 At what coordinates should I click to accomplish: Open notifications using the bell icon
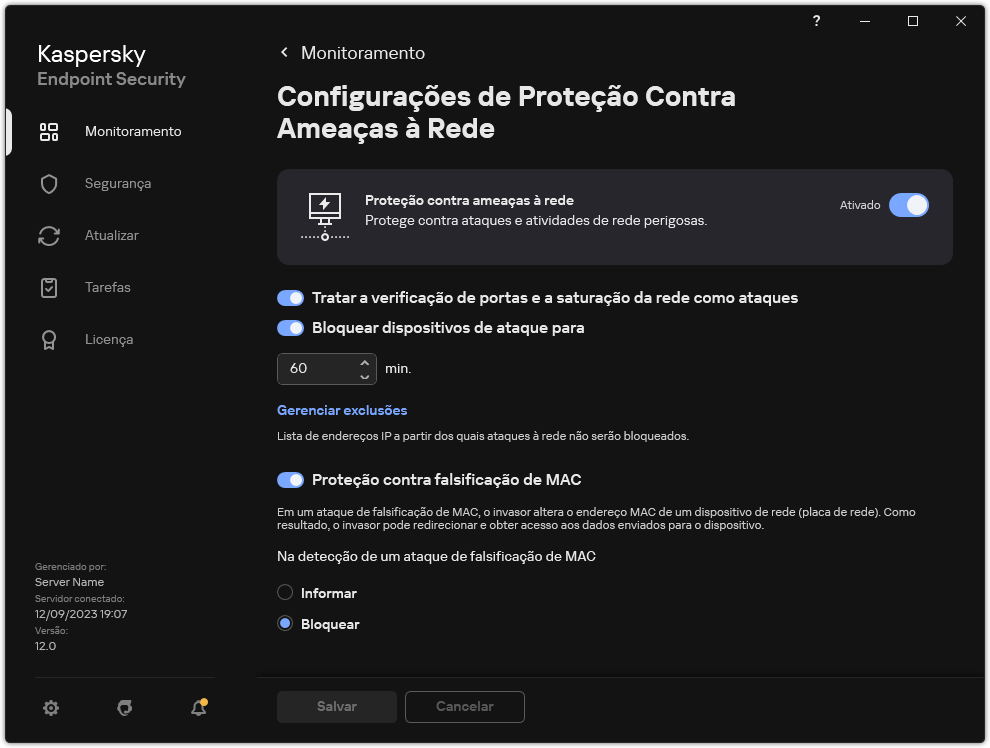tap(197, 707)
